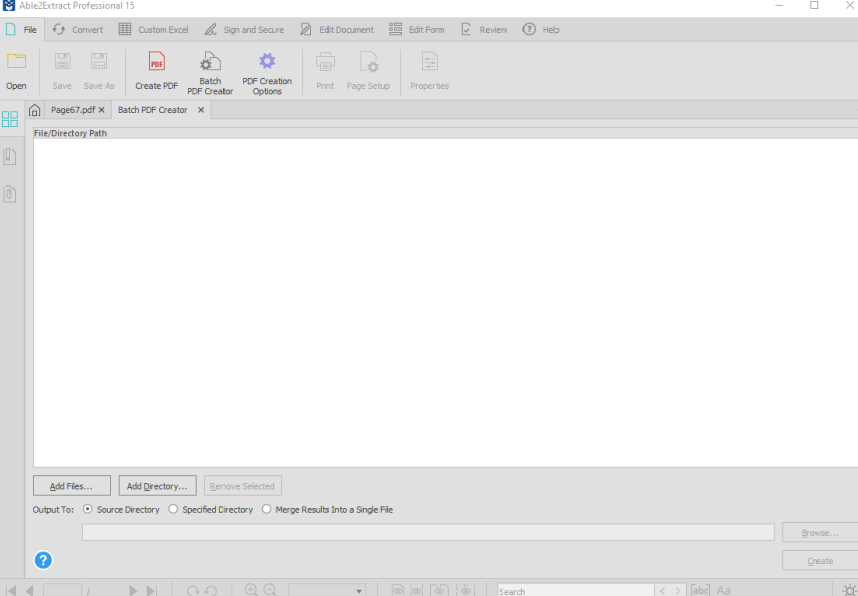This screenshot has width=858, height=596.
Task: Click the output directory path field
Action: [x=428, y=532]
